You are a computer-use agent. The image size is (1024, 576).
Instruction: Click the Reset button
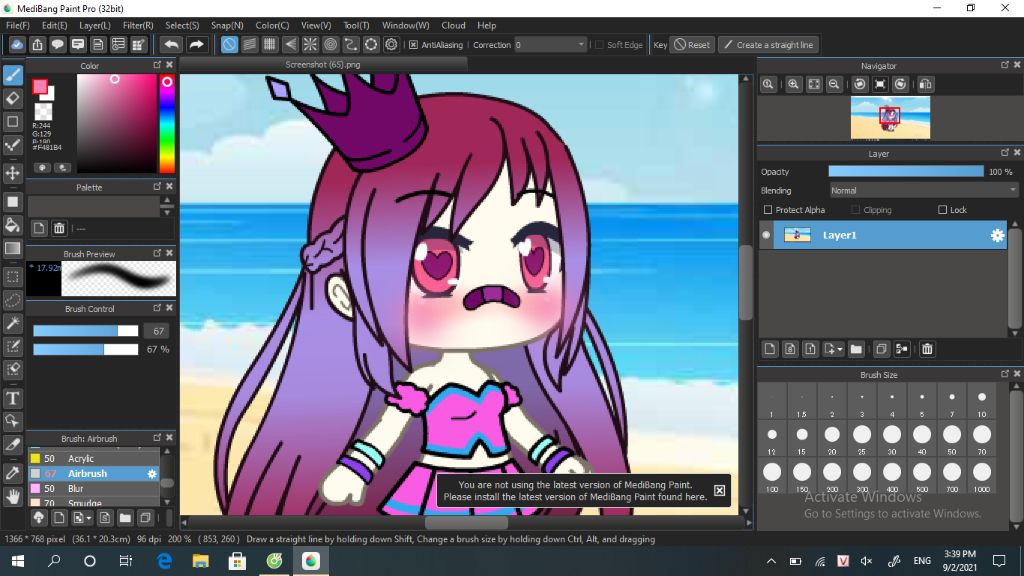click(692, 44)
